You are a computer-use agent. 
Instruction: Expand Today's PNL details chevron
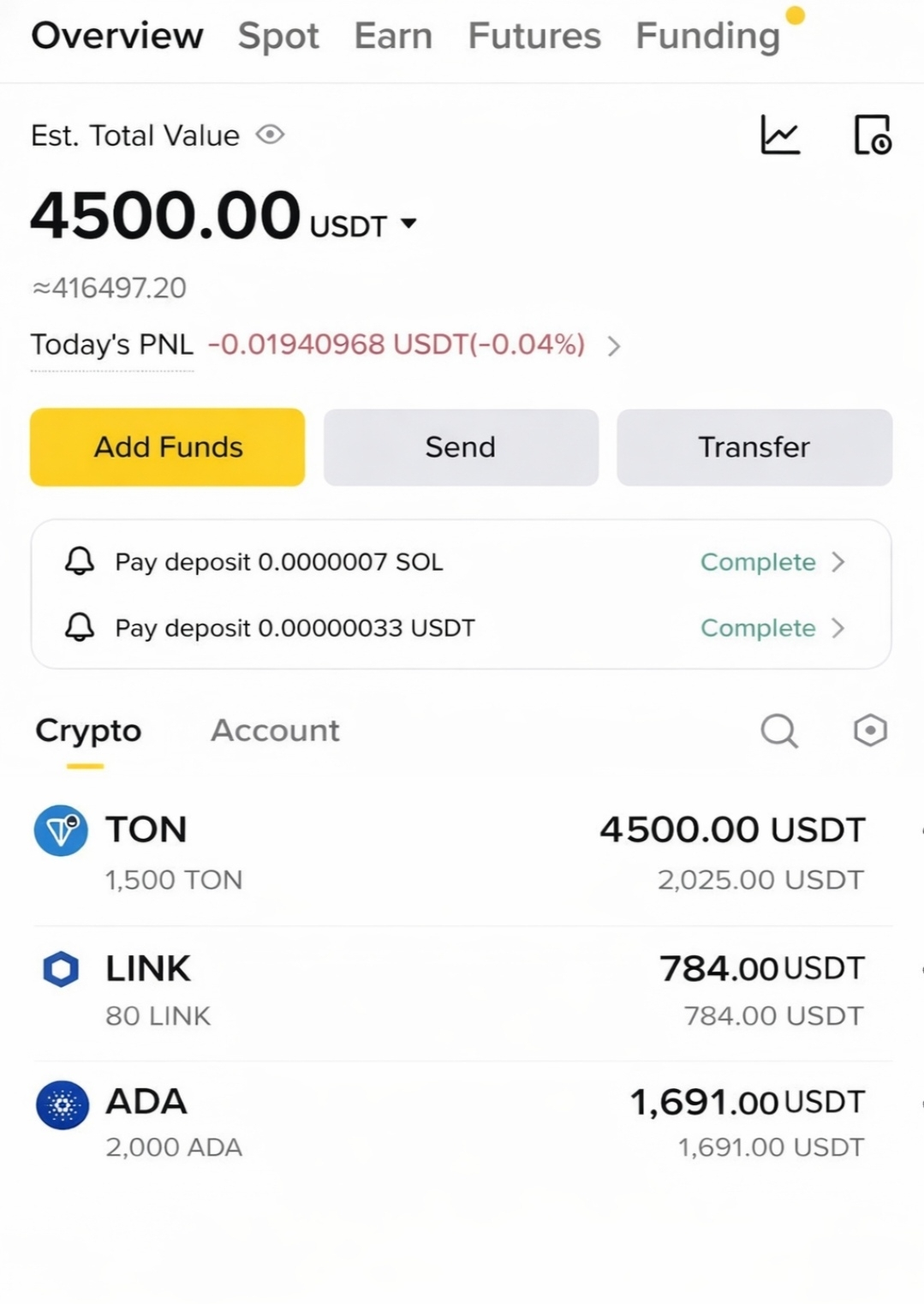point(613,346)
